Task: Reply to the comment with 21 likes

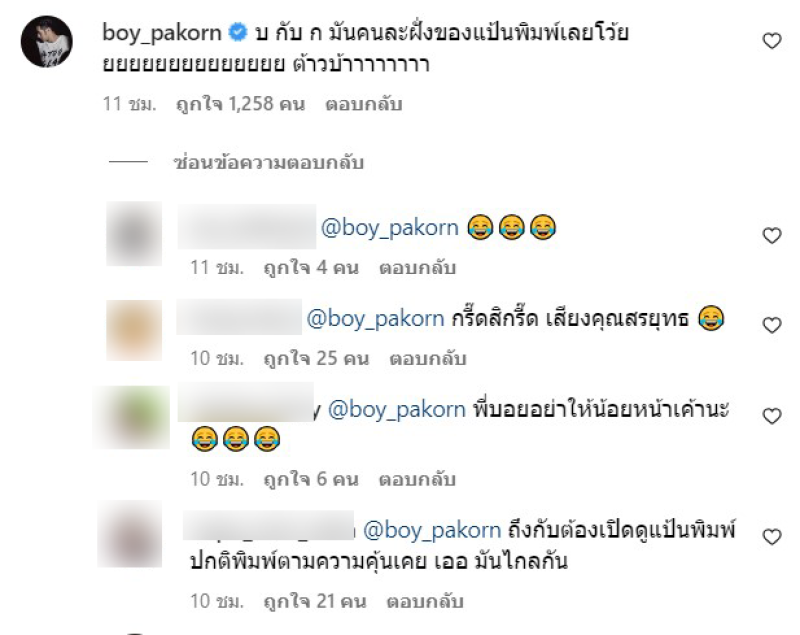Action: click(425, 601)
